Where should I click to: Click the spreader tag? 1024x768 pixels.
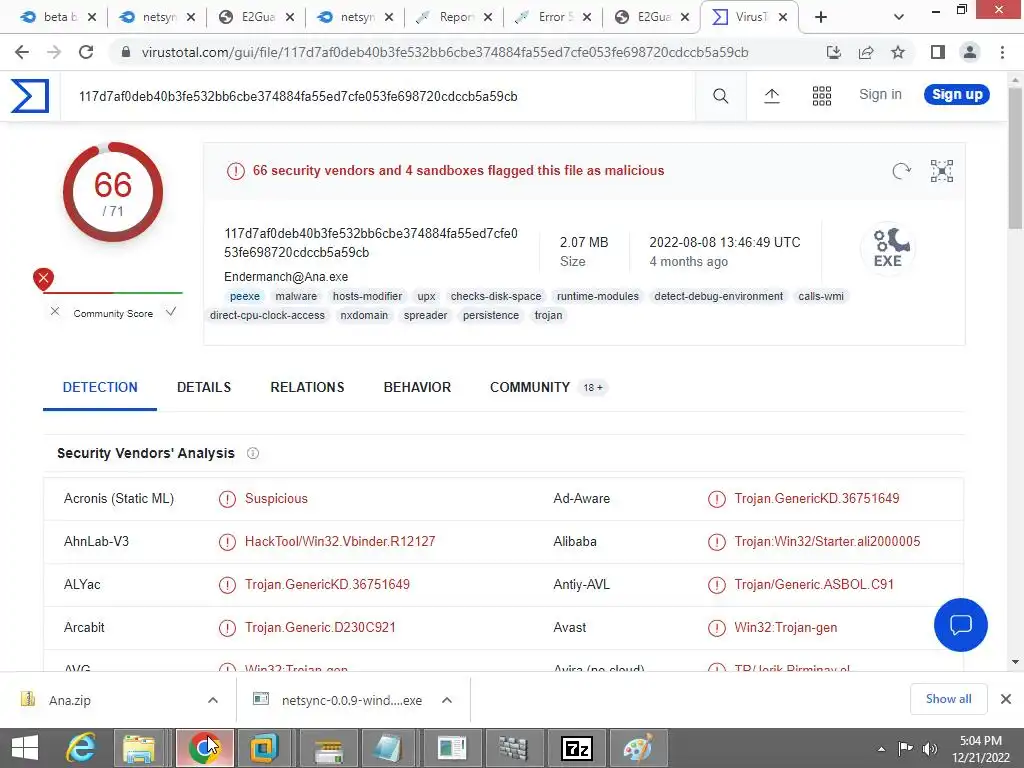[x=425, y=315]
